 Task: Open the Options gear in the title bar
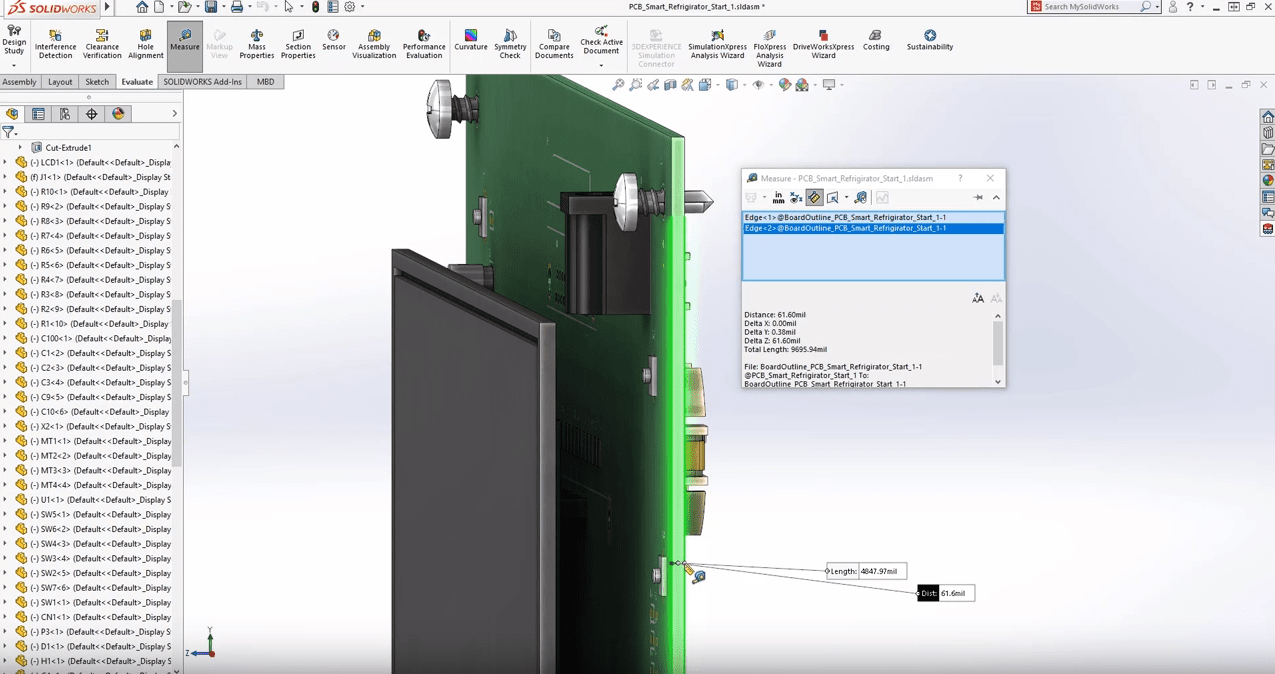(350, 7)
